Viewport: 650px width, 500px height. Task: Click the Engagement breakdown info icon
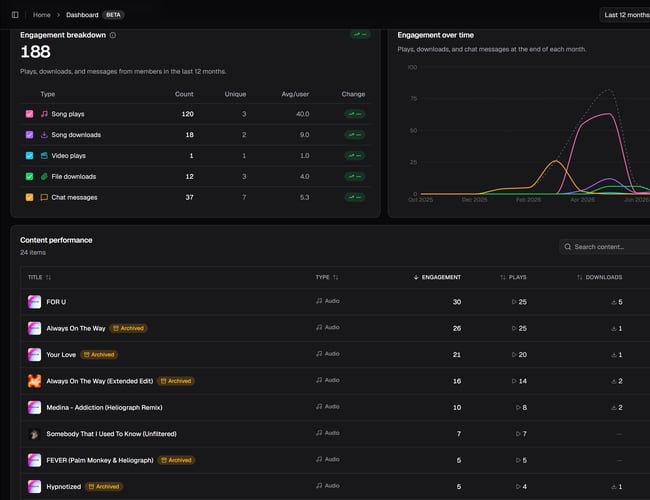pos(113,35)
